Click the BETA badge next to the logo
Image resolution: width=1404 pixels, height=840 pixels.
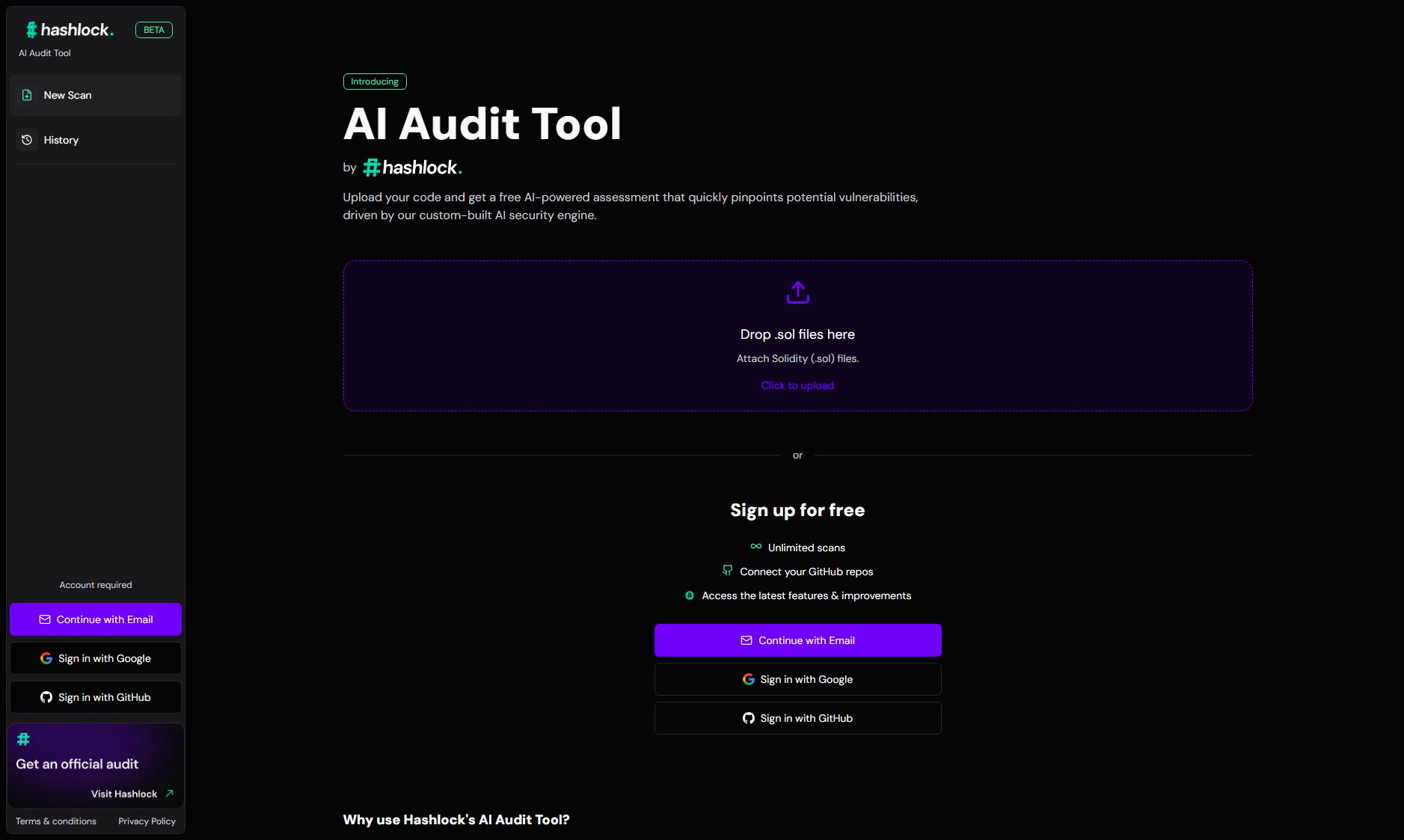pyautogui.click(x=154, y=30)
